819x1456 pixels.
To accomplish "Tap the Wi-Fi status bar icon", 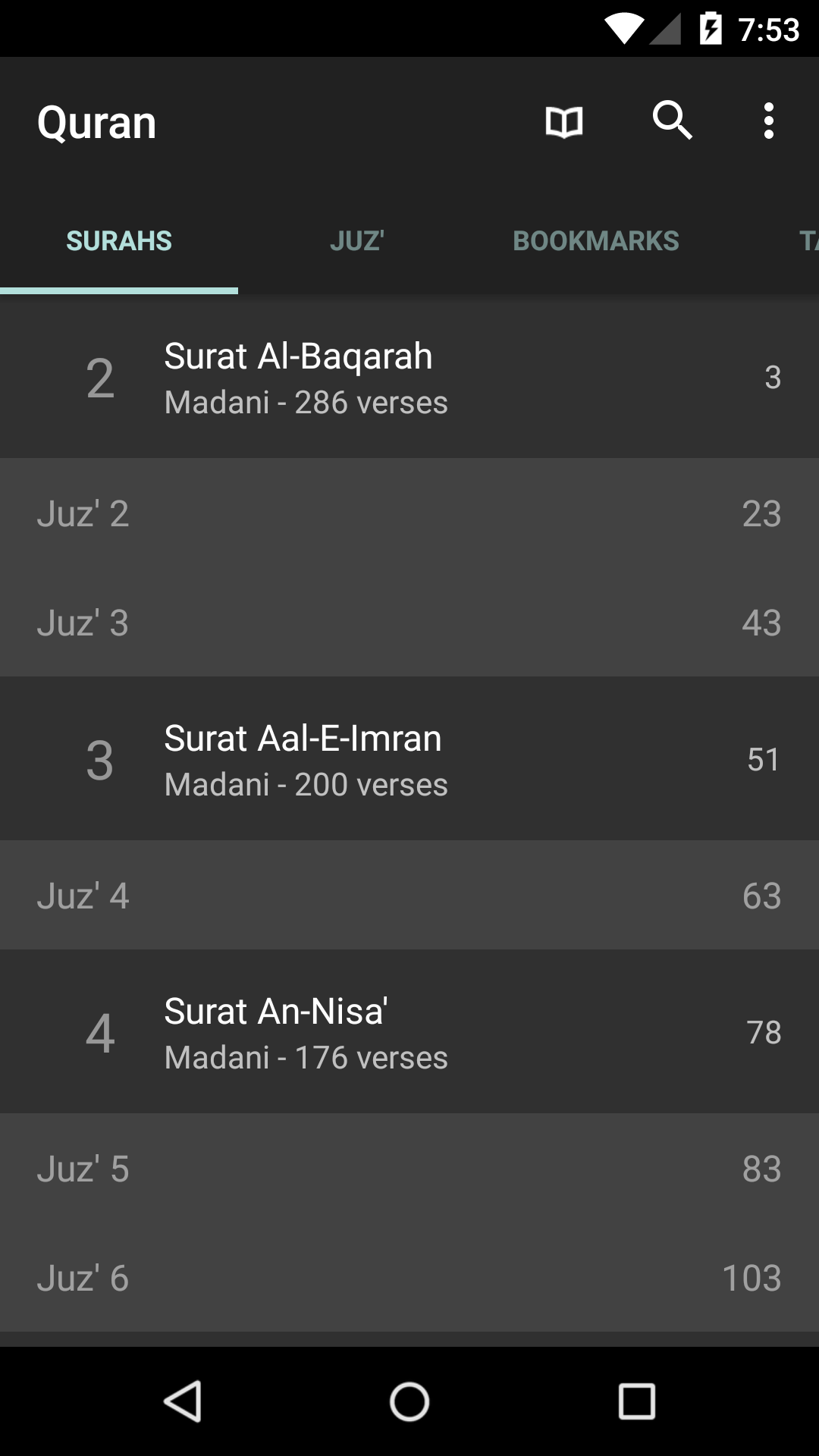I will coord(625,29).
